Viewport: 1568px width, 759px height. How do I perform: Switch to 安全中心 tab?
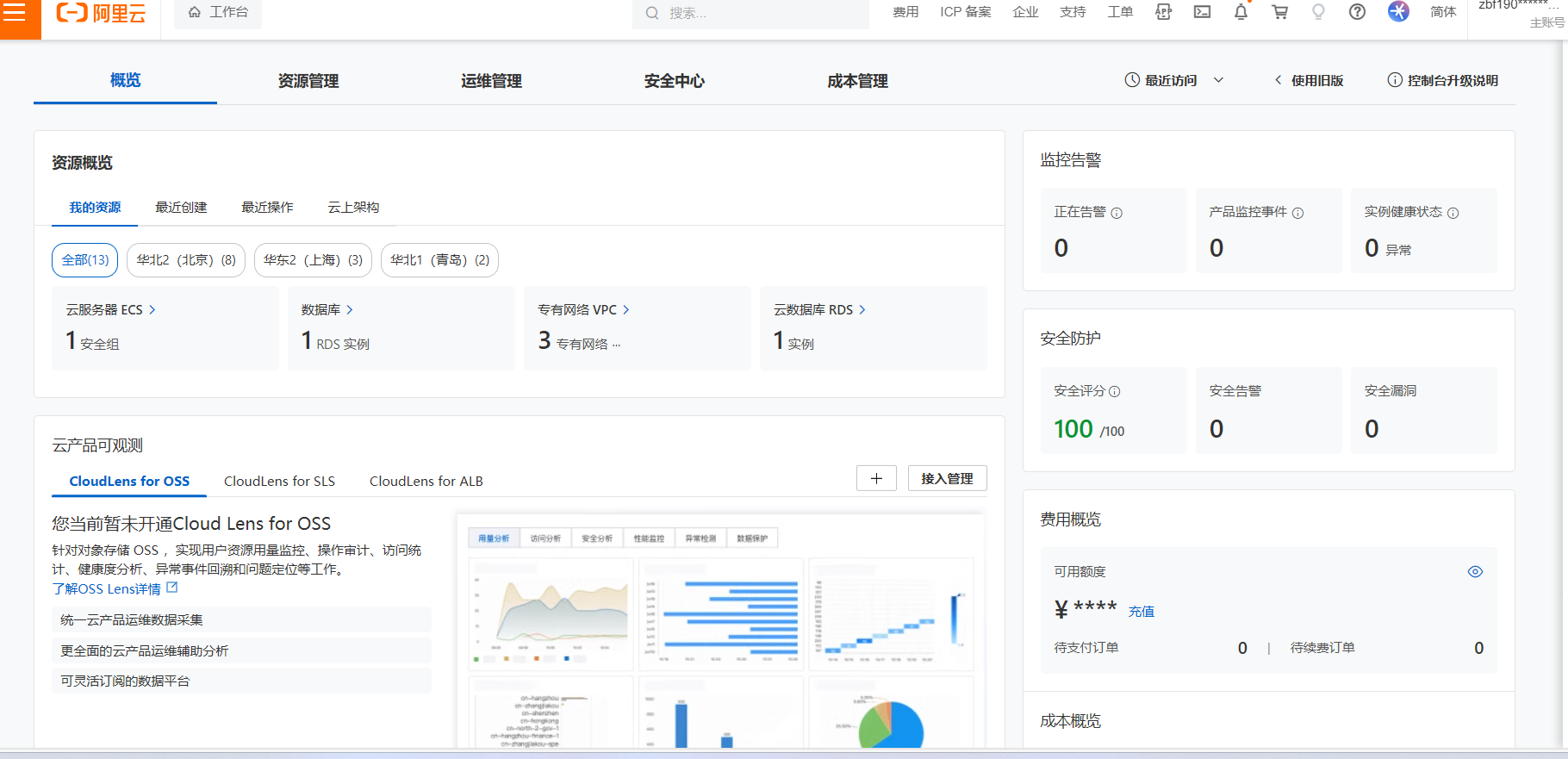pos(675,81)
